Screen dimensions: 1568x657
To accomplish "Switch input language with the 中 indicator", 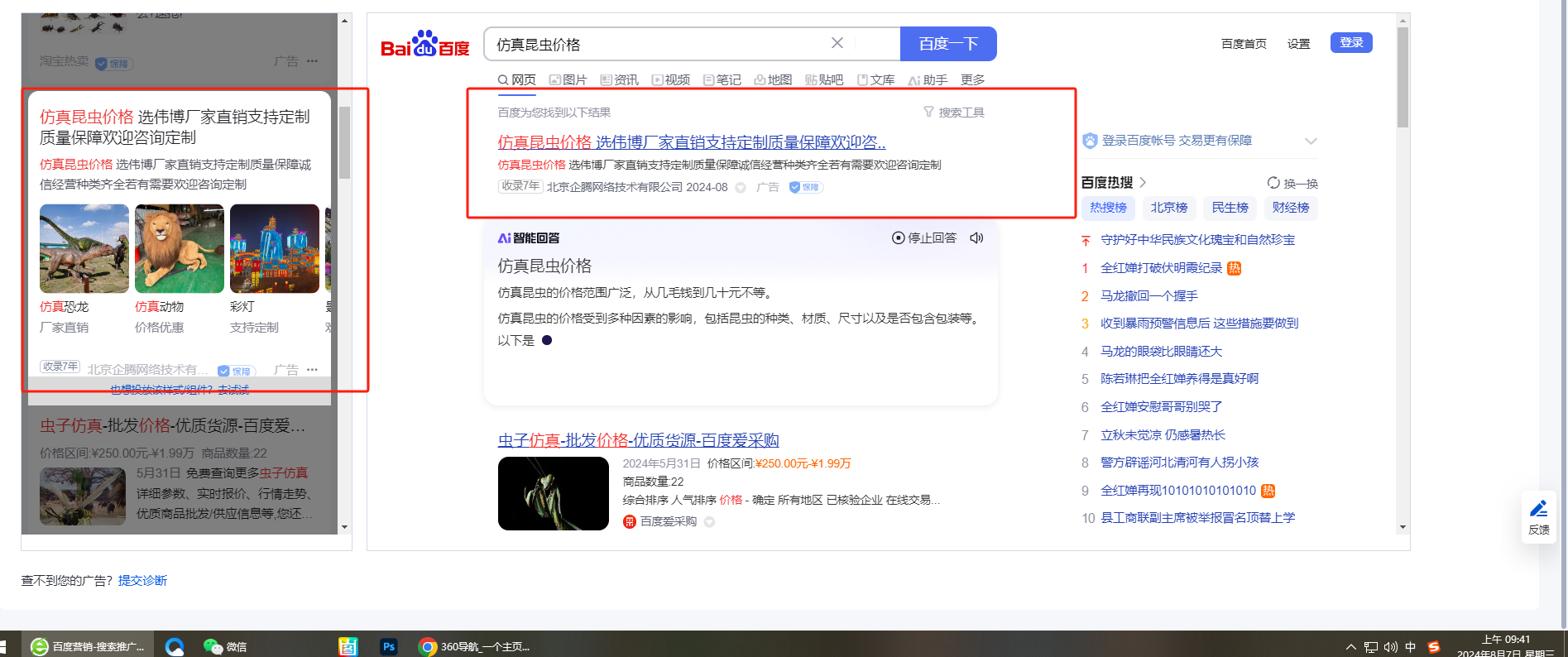I will (x=1410, y=647).
